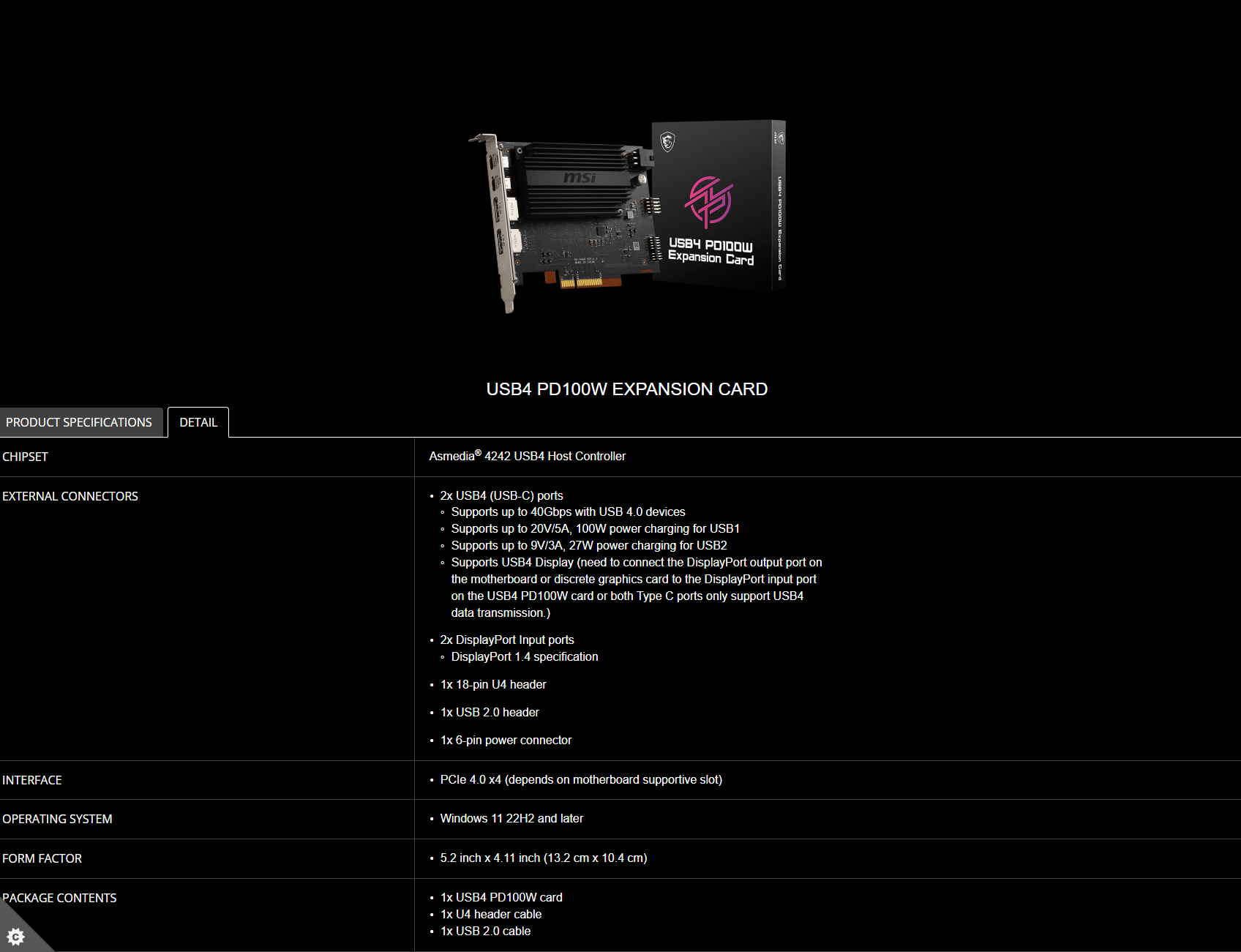Click the USB4 PD100W Expansion Card box text

pos(711,251)
